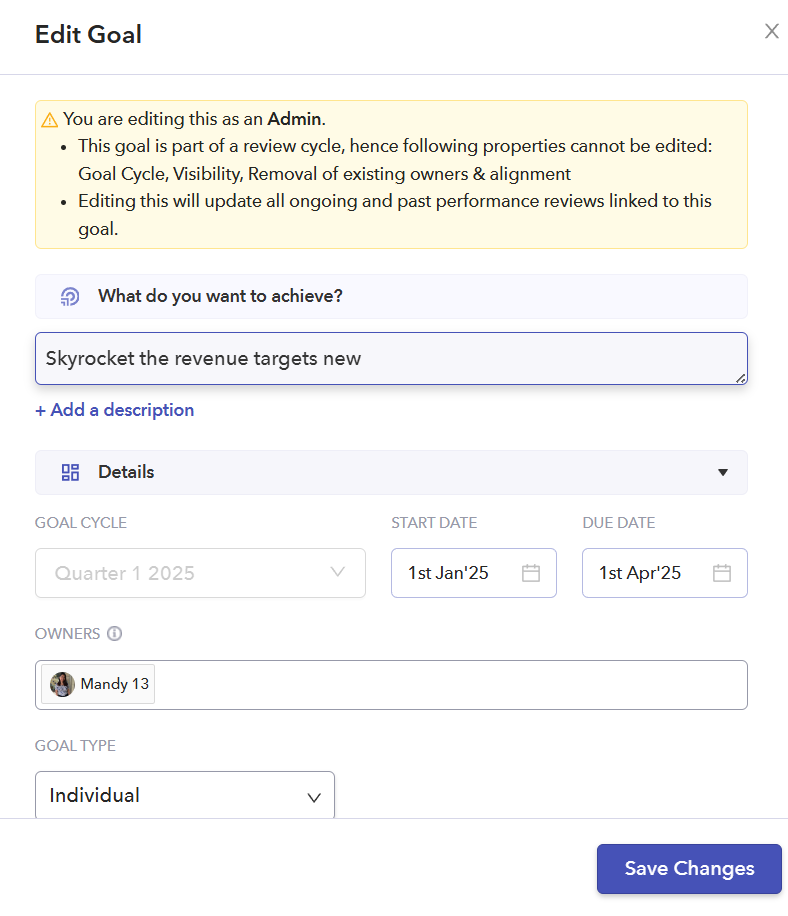
Task: Close the Edit Goal dialog
Action: coord(771,31)
